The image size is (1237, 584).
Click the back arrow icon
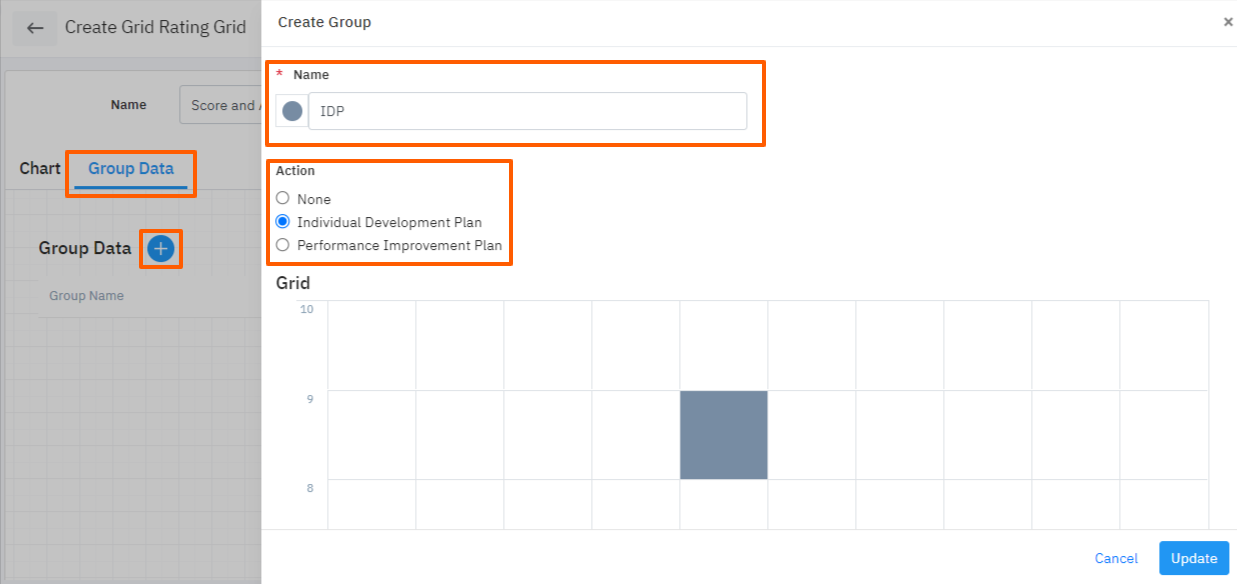(x=35, y=28)
